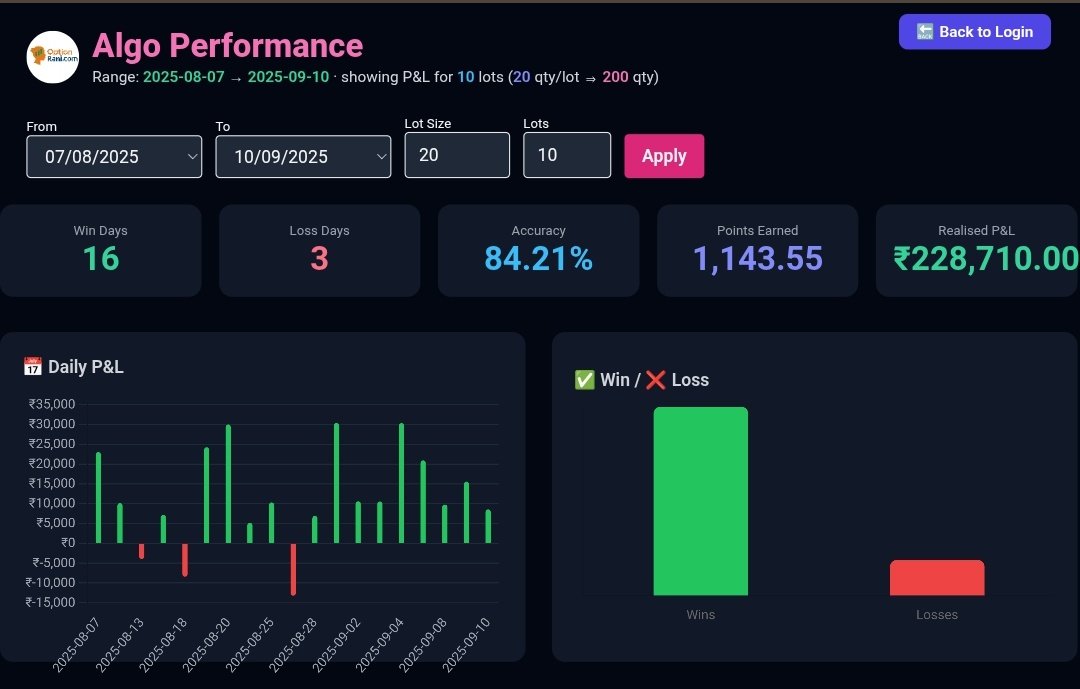The height and width of the screenshot is (689, 1080).
Task: Click the Losses axis label
Action: [937, 615]
